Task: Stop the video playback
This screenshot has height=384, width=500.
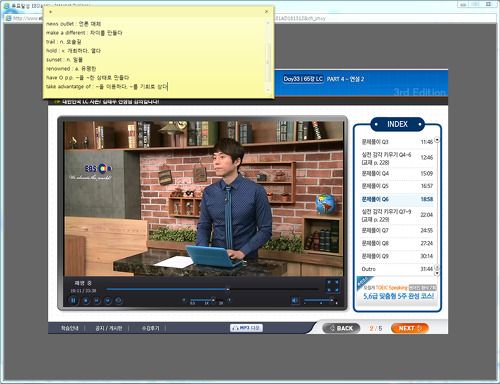Action: 86,301
